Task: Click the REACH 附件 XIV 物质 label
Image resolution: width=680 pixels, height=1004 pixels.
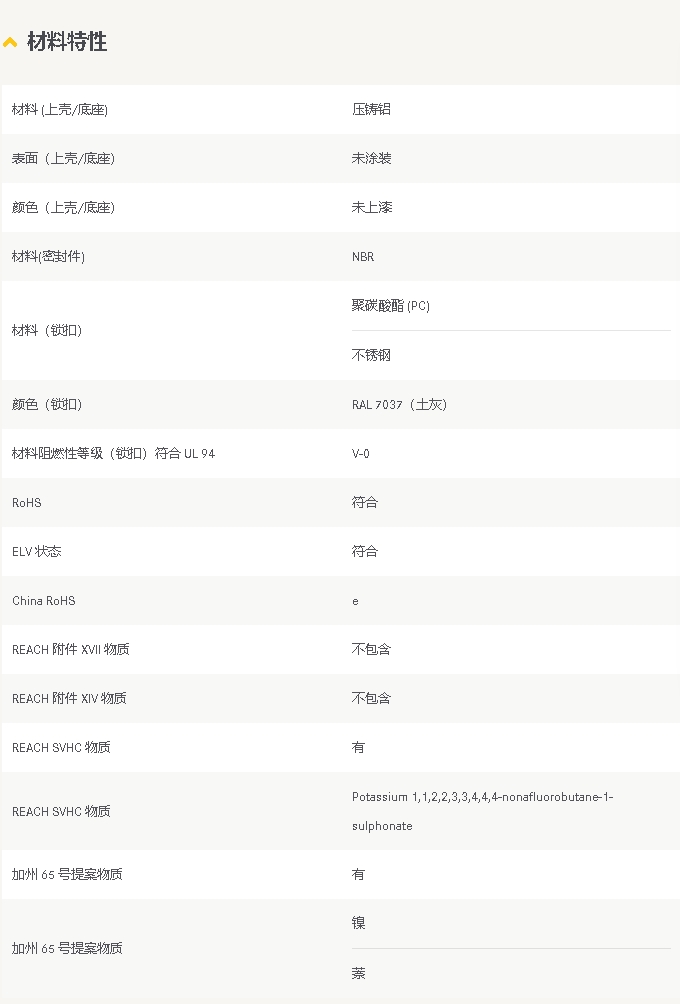Action: 69,699
